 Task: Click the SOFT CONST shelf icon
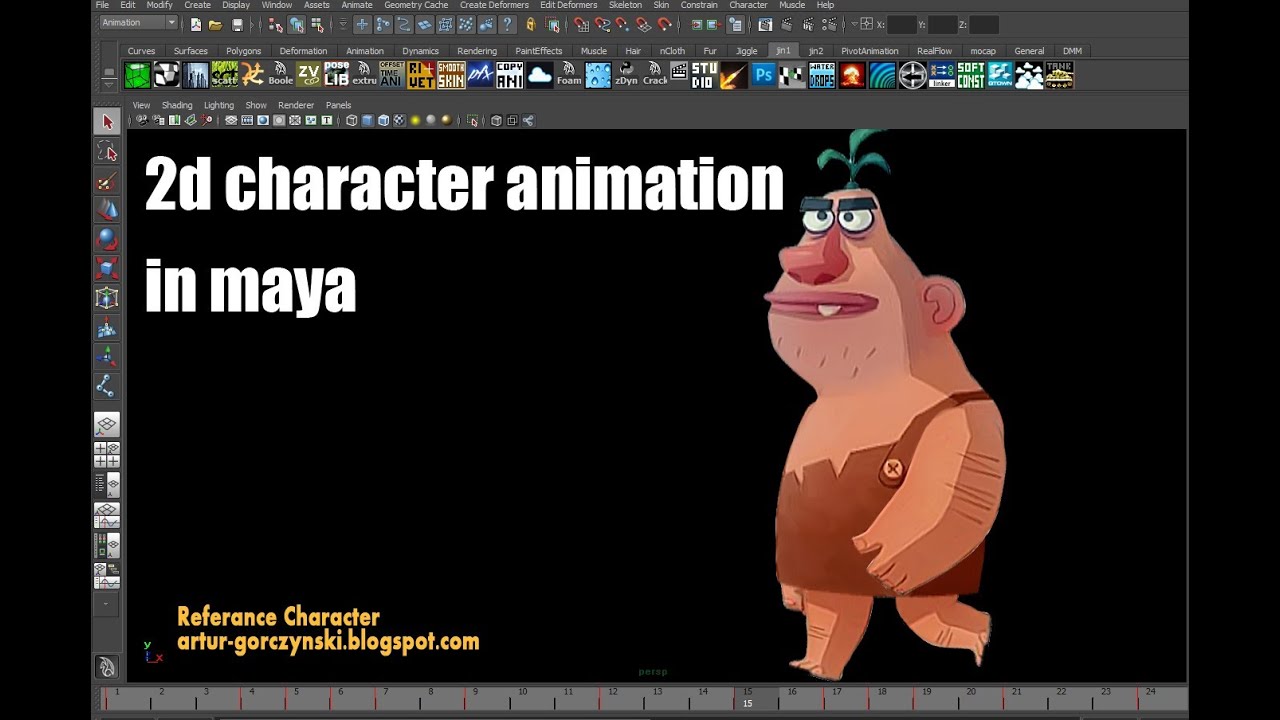(971, 75)
